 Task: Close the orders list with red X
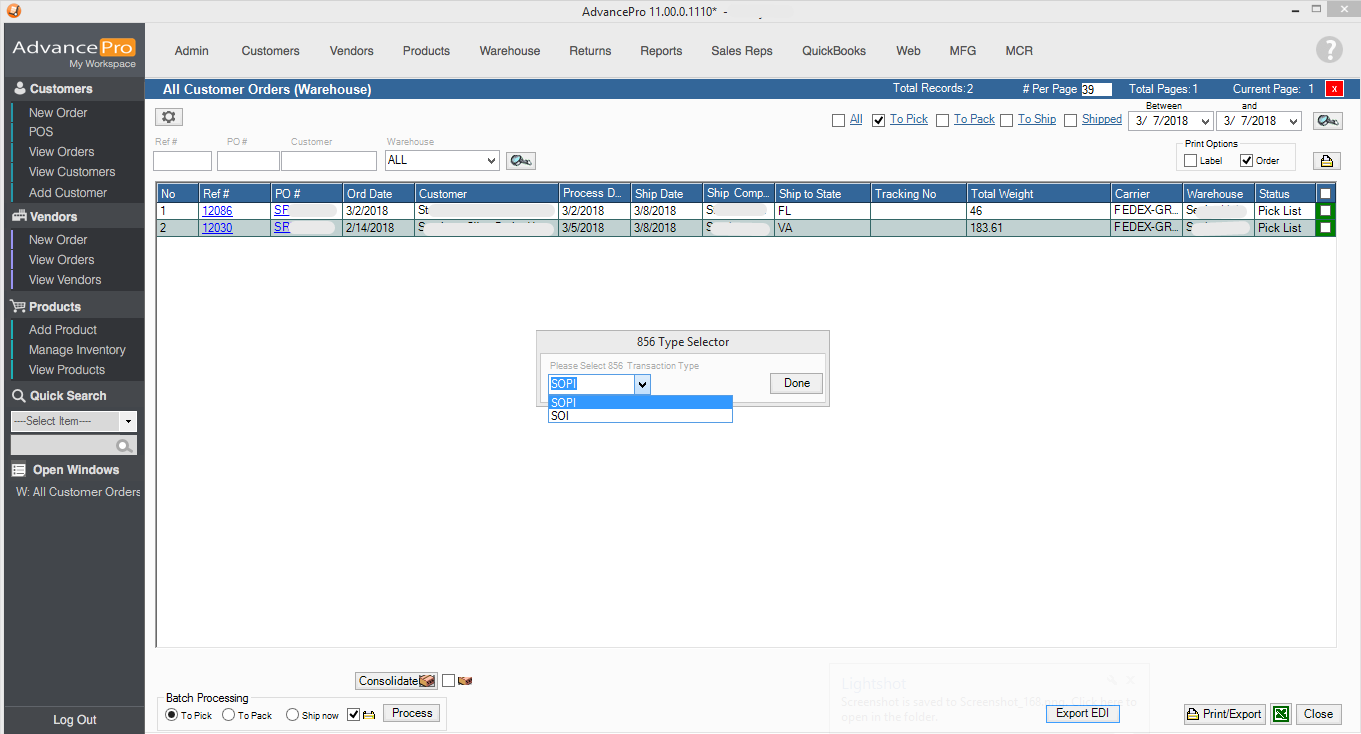[1334, 89]
